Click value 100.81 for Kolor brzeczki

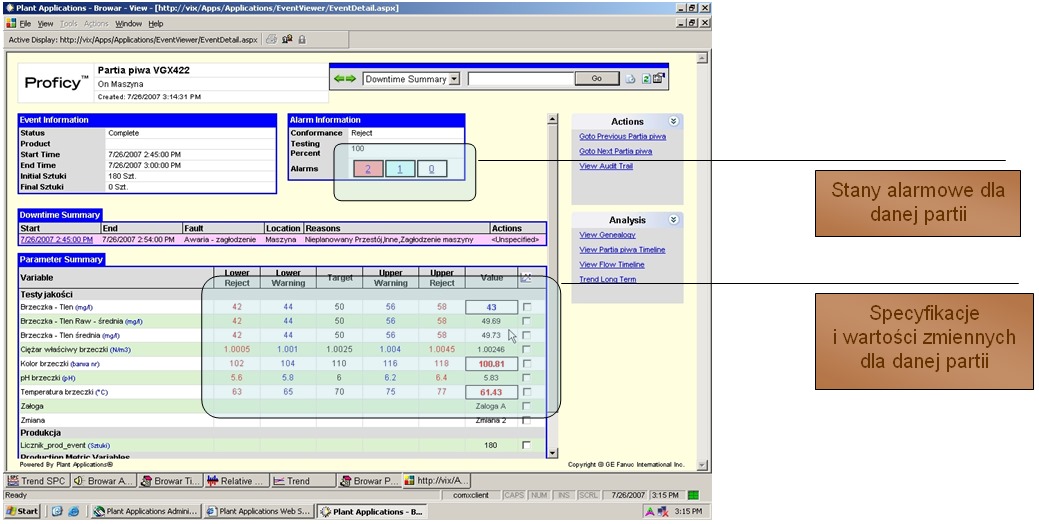[491, 364]
